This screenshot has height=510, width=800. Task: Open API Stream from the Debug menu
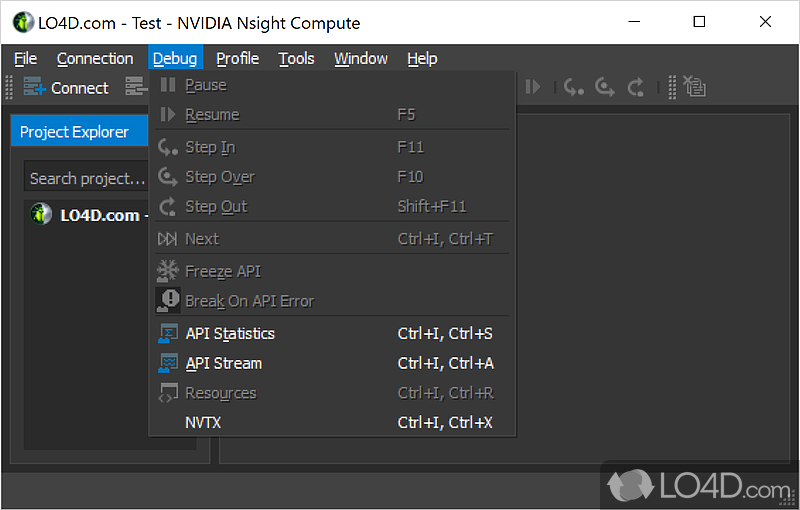click(x=224, y=364)
